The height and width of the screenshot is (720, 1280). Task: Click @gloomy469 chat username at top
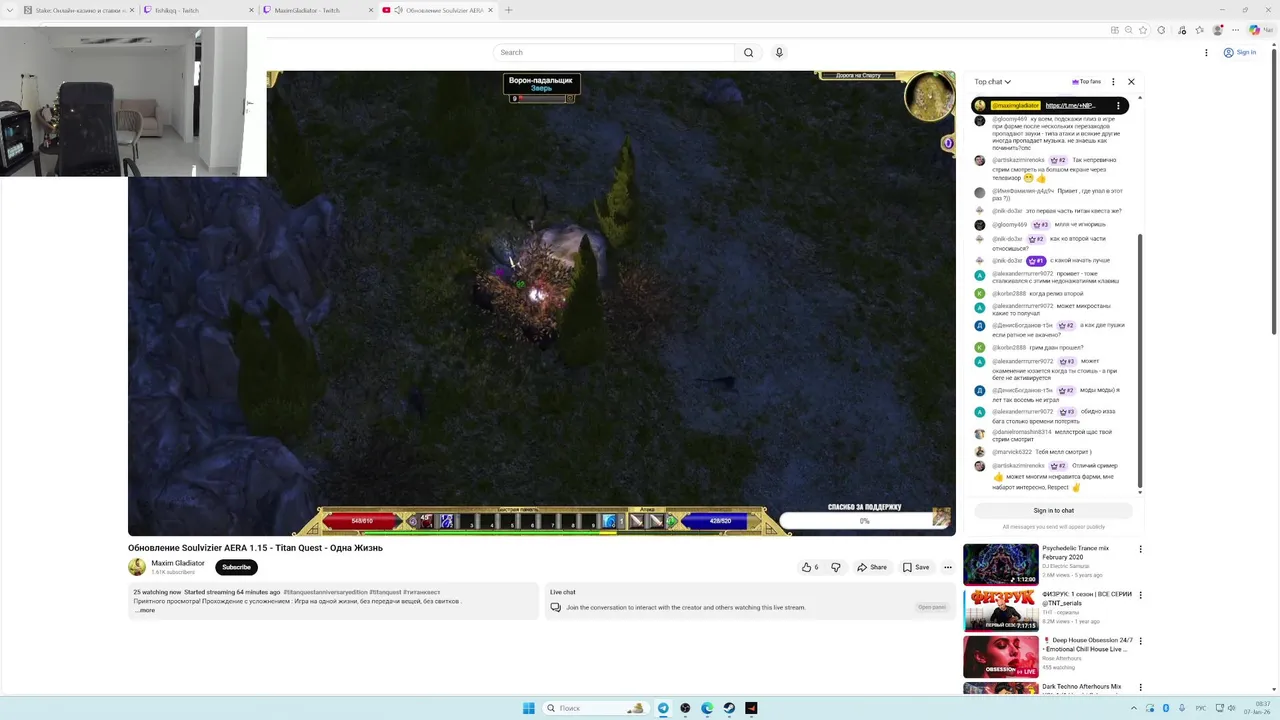[x=1009, y=119]
